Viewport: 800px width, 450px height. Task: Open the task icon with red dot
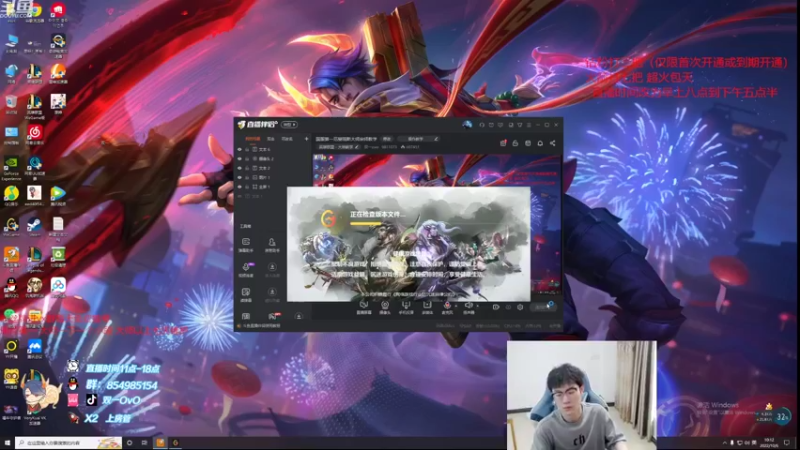pyautogui.click(x=503, y=143)
